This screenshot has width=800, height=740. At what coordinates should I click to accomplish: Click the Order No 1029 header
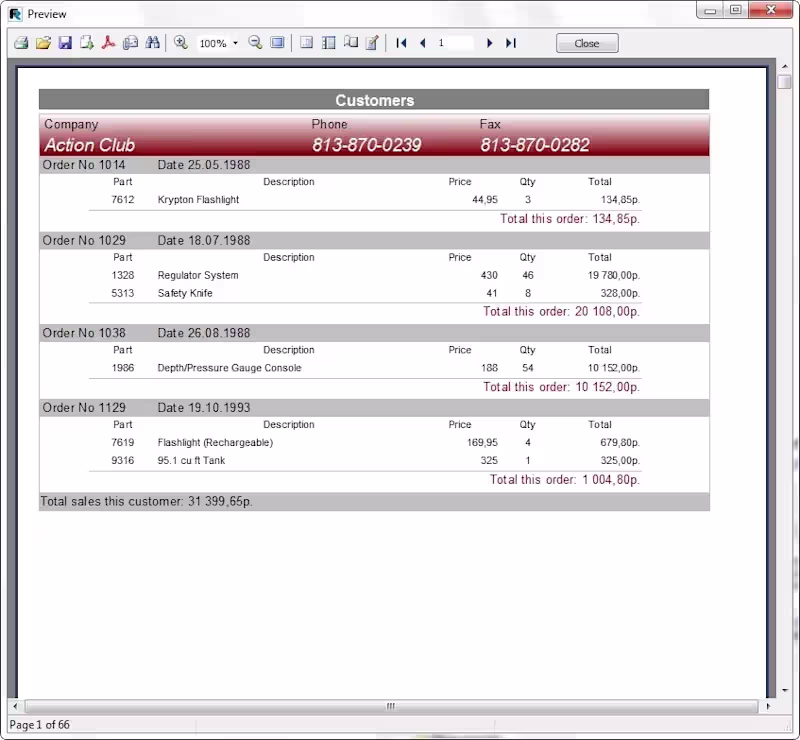pyautogui.click(x=84, y=240)
